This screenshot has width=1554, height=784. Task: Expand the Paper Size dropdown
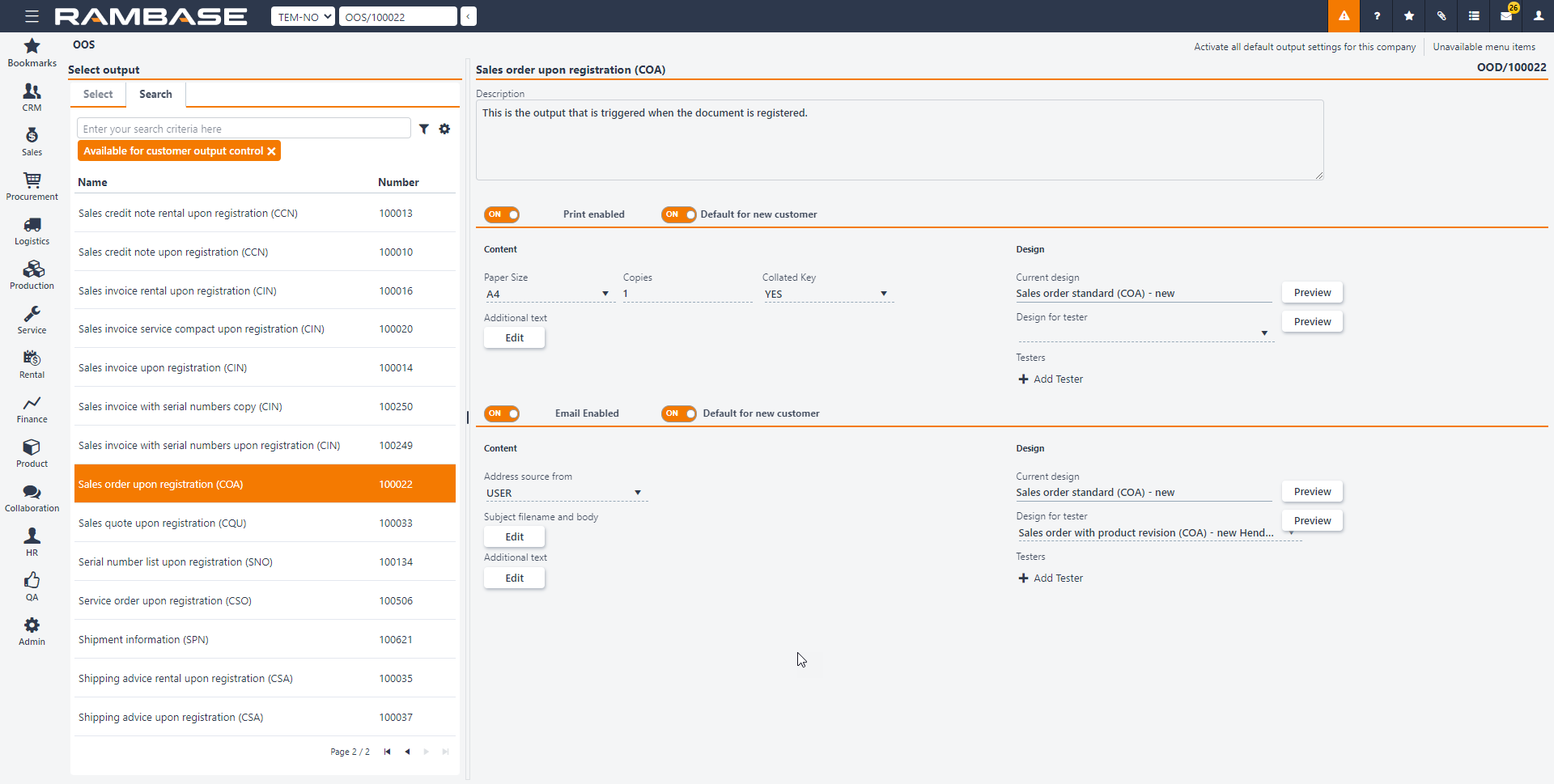(x=547, y=294)
